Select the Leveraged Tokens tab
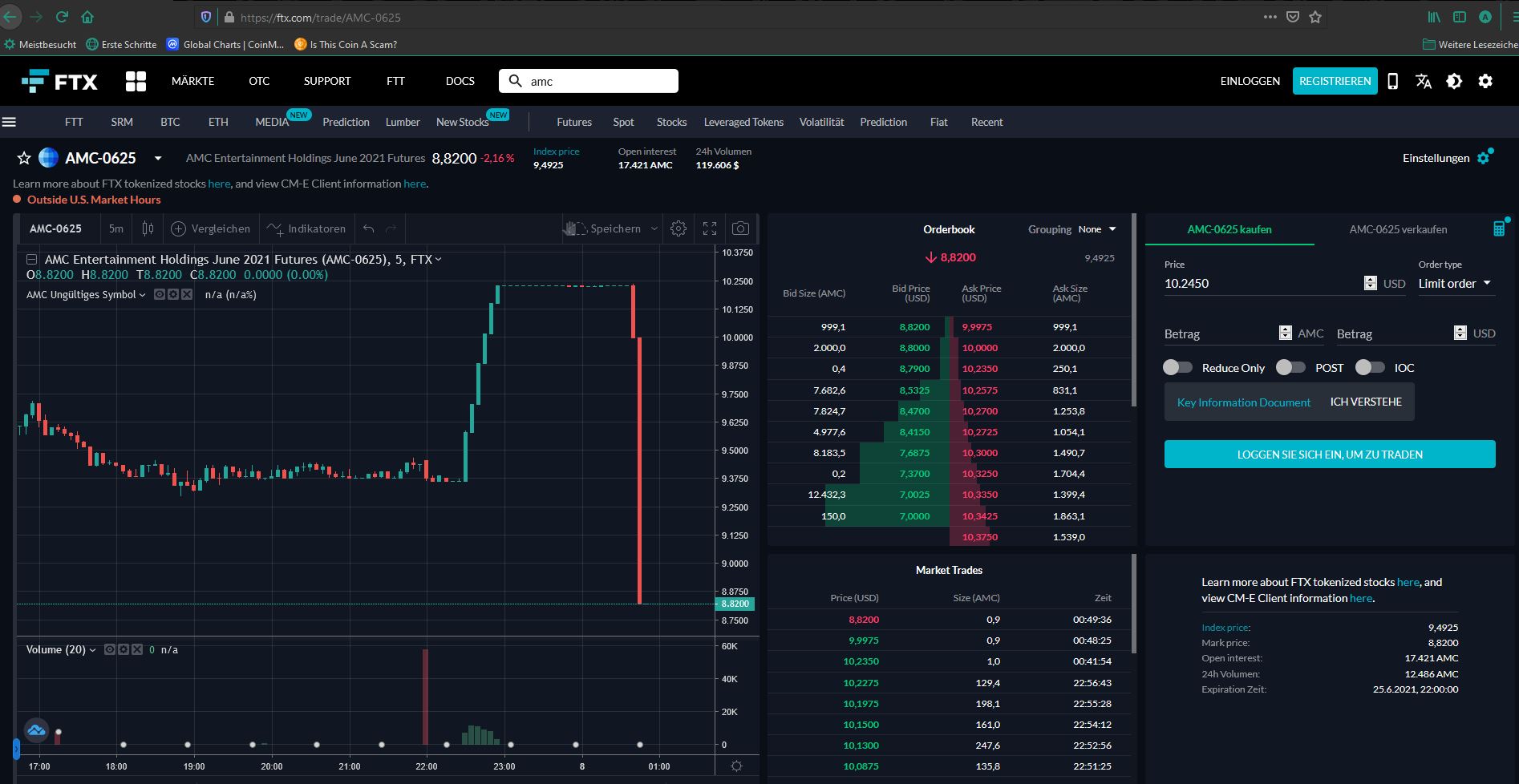The height and width of the screenshot is (784, 1519). tap(743, 122)
